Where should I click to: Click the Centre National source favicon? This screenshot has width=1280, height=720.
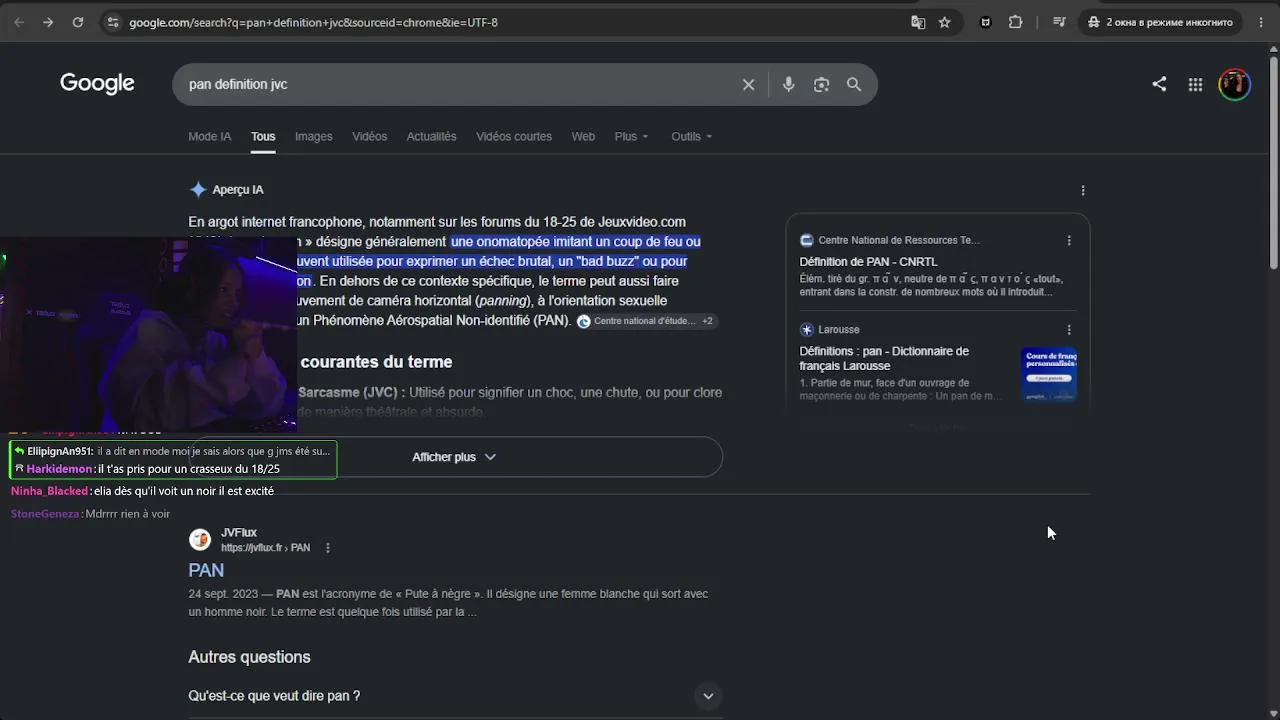(x=807, y=240)
